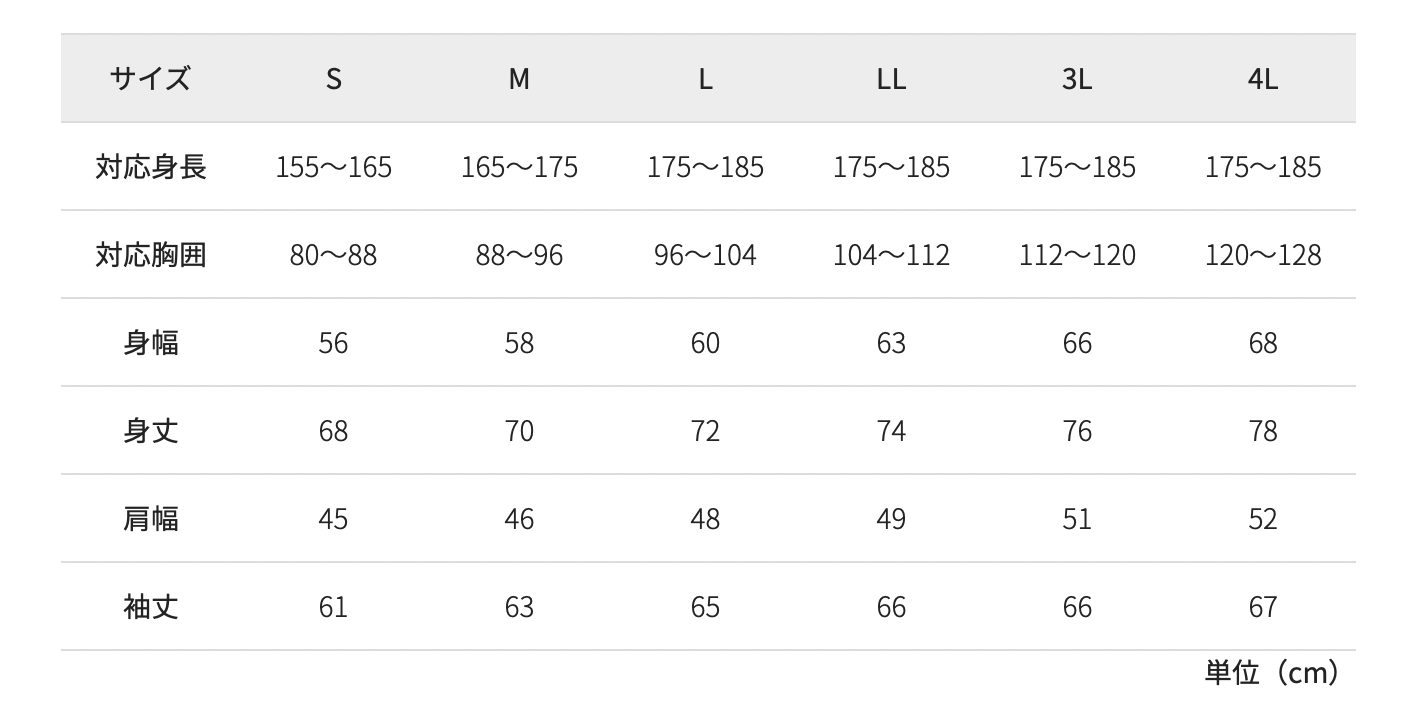Select the 身丈 value 72 for L
Image resolution: width=1407 pixels, height=728 pixels.
point(705,431)
